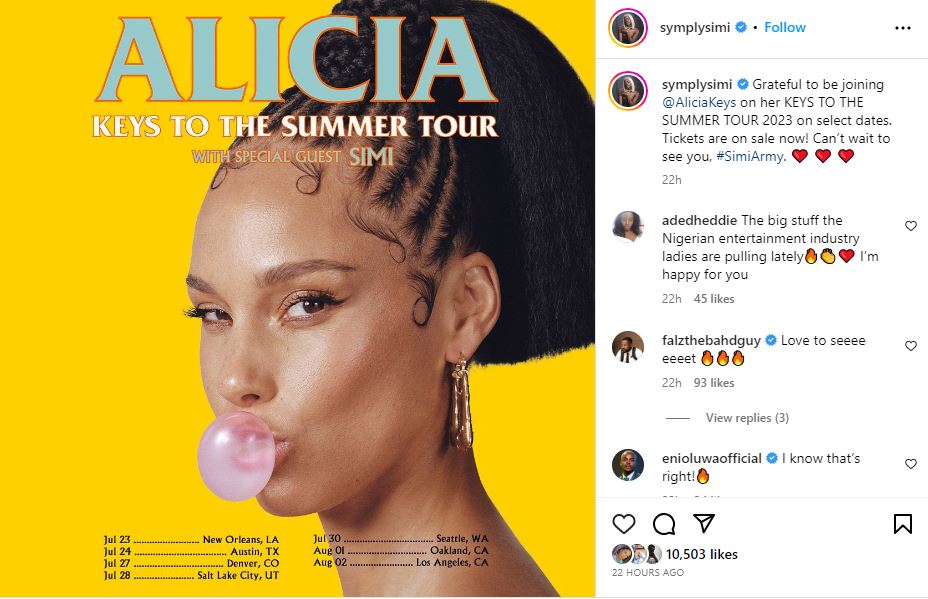Image resolution: width=928 pixels, height=599 pixels.
Task: Open @AliciaKeys mention link
Action: point(699,102)
